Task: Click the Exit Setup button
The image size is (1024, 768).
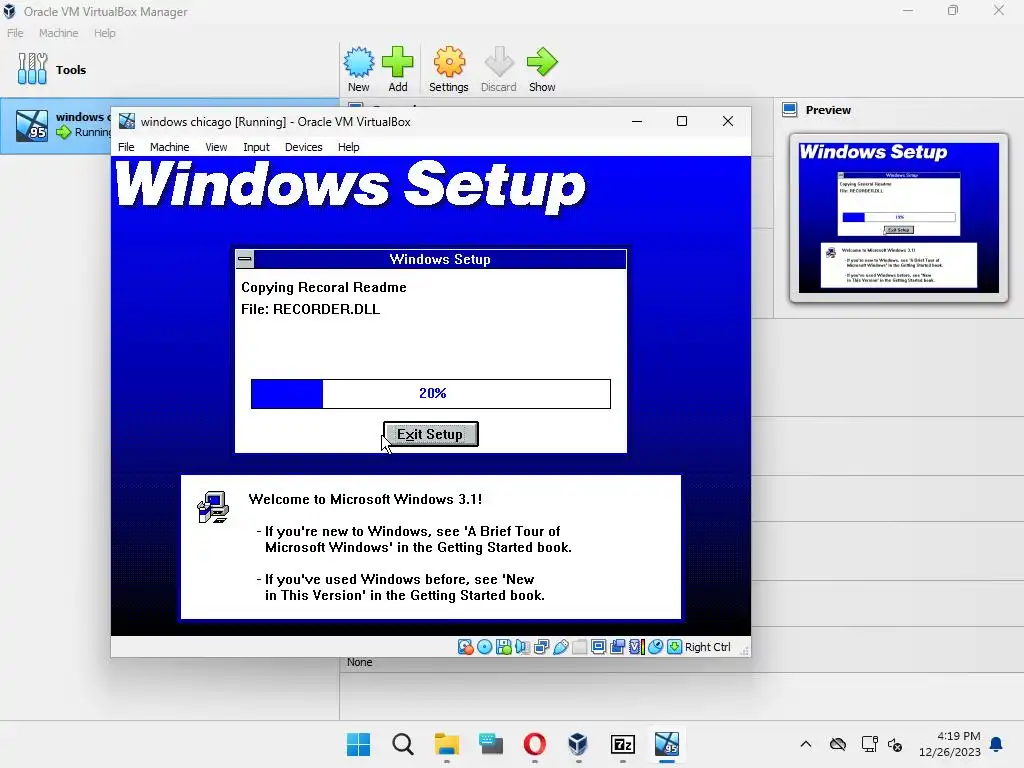Action: (430, 434)
